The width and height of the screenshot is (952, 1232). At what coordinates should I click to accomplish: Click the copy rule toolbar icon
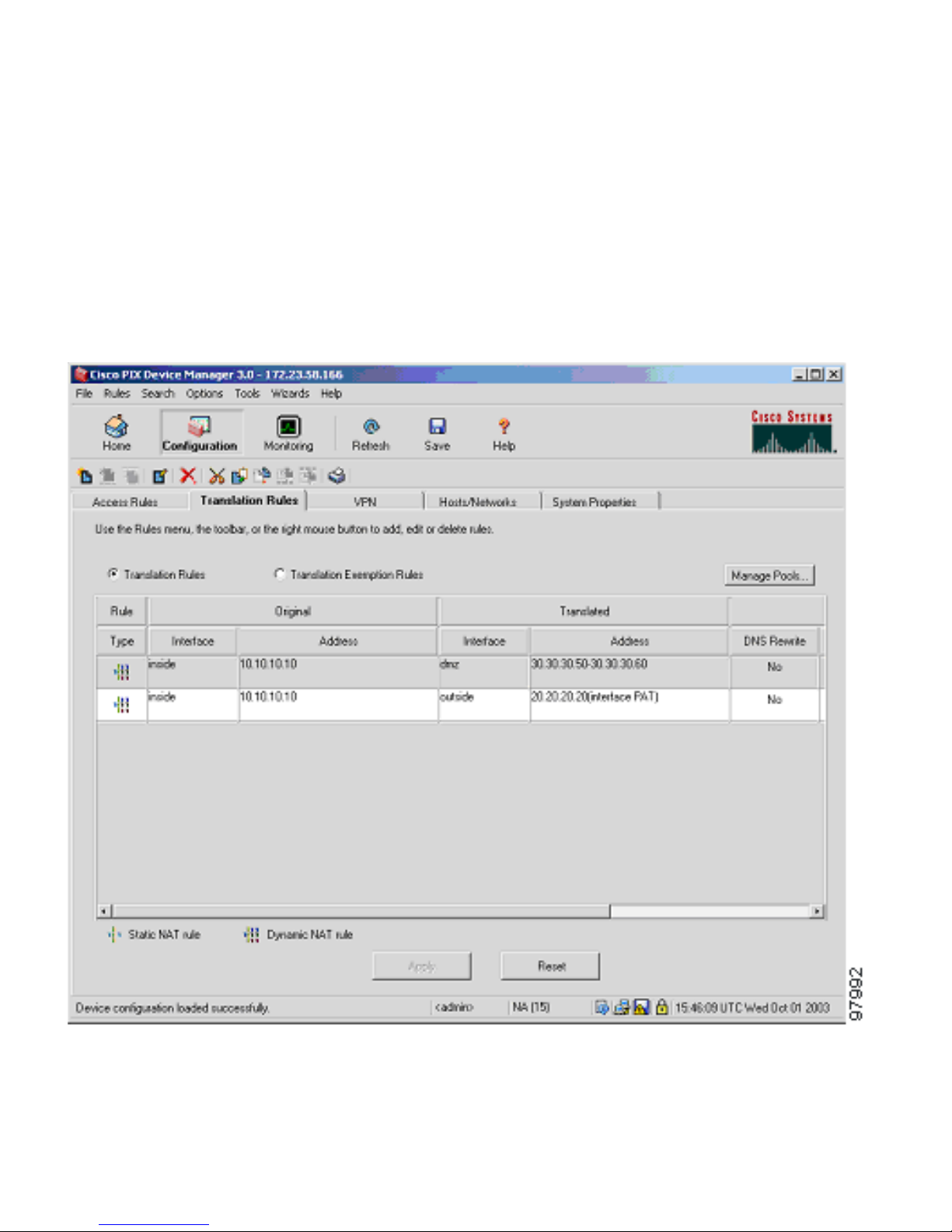(239, 476)
